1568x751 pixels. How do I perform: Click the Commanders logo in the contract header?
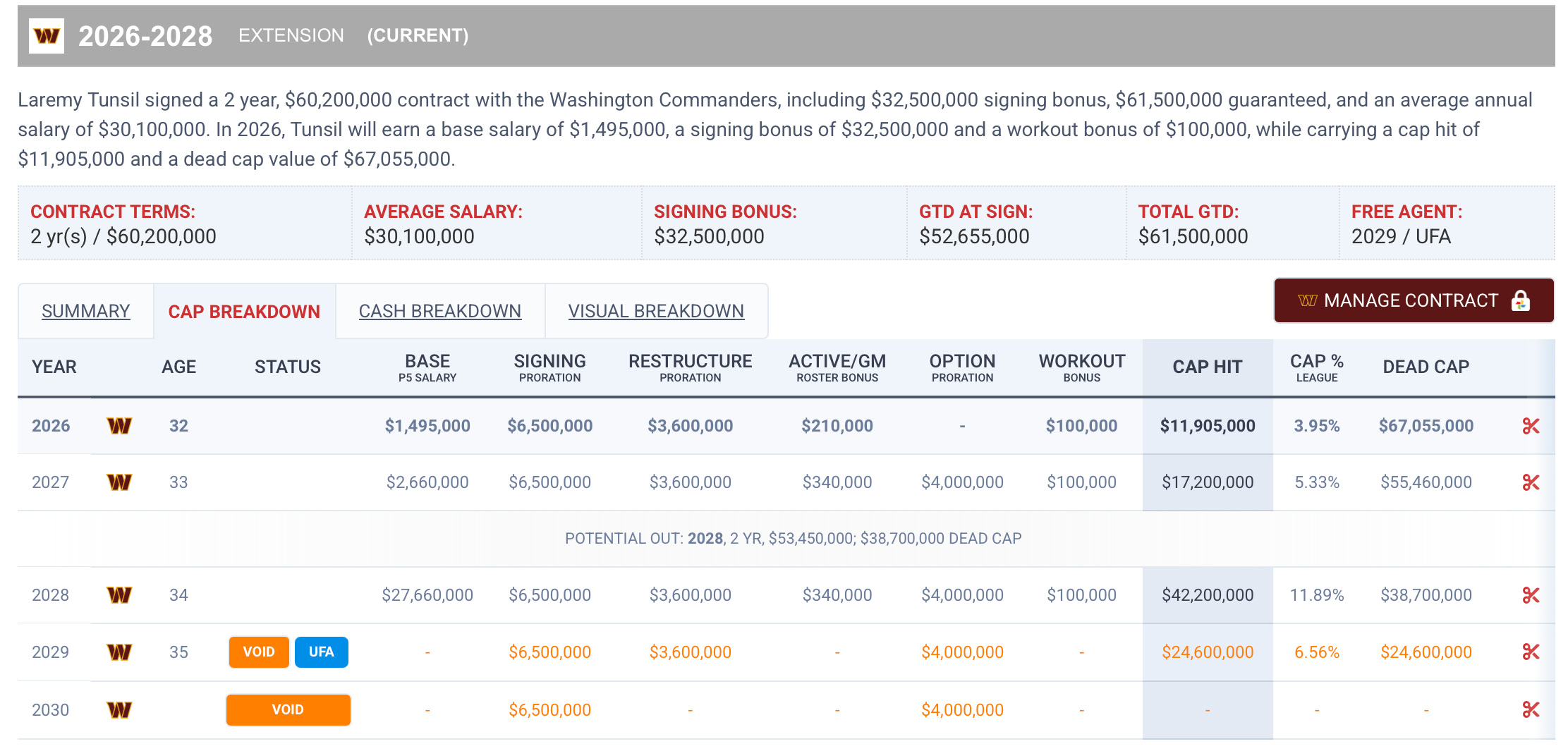[x=47, y=36]
